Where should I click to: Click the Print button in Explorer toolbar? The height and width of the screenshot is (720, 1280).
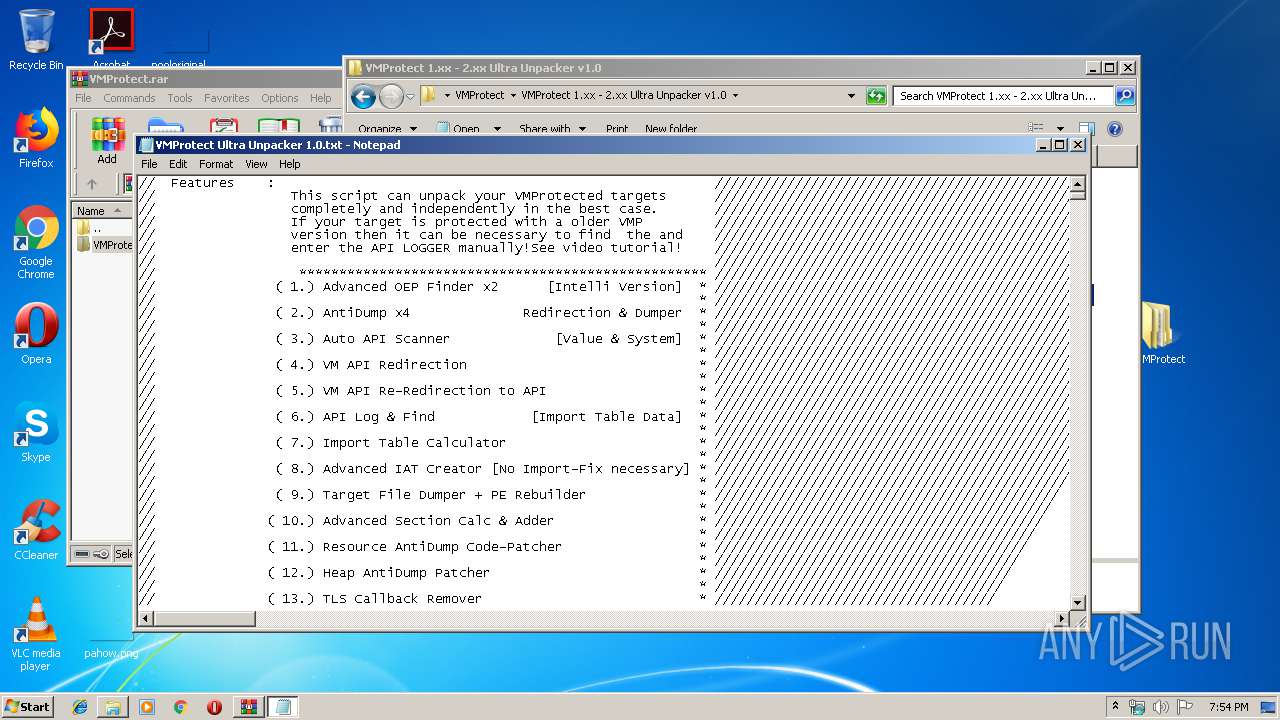point(617,129)
